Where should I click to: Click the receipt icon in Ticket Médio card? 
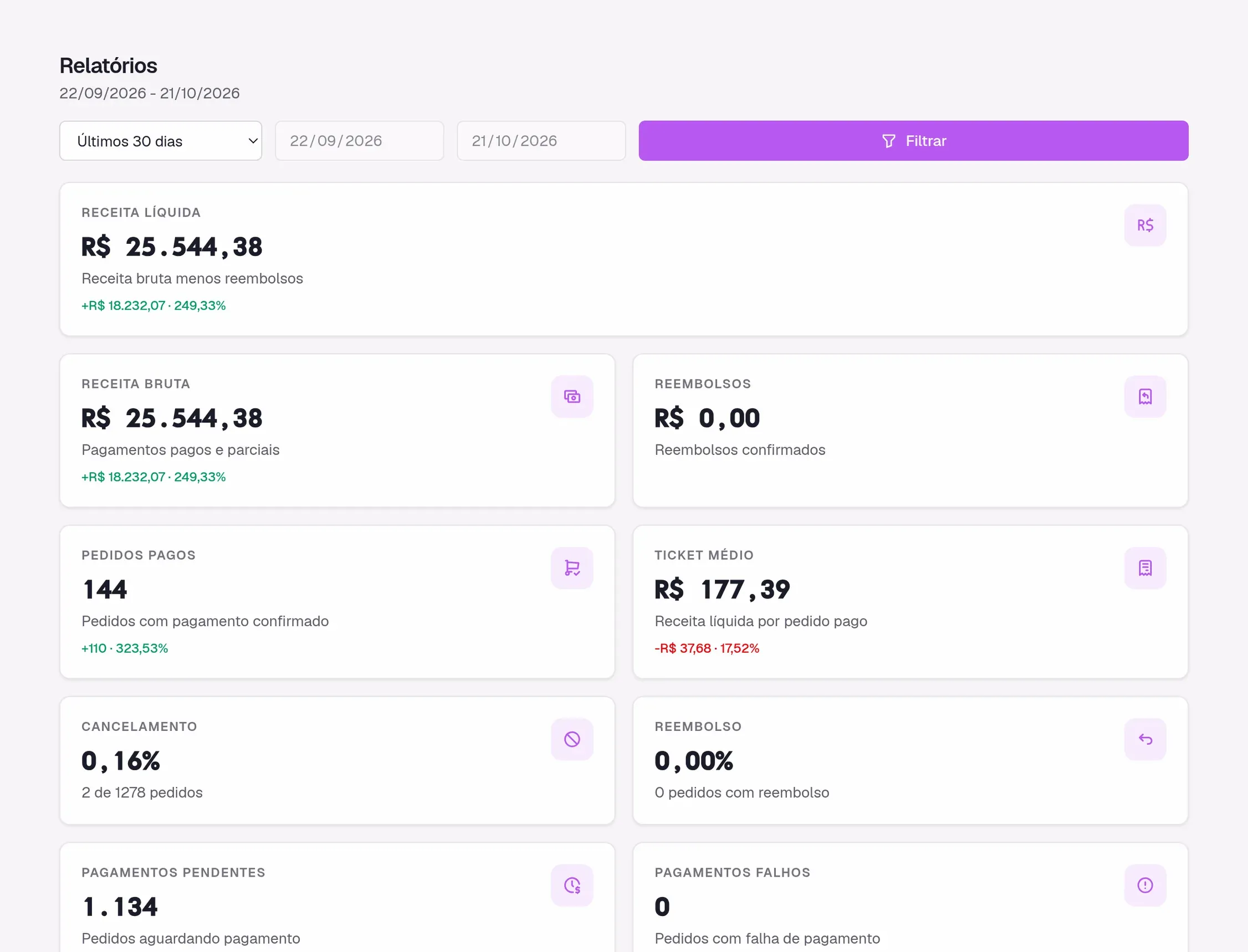(1145, 568)
